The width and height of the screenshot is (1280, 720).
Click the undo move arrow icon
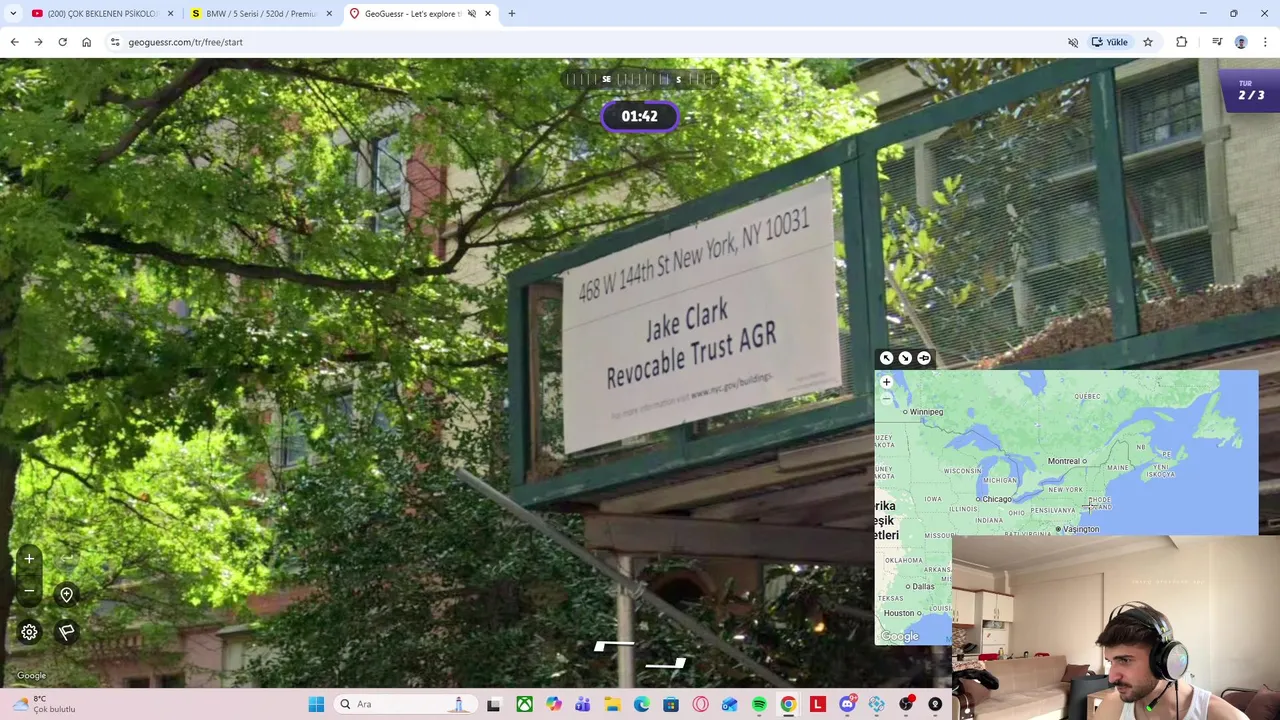(x=67, y=559)
